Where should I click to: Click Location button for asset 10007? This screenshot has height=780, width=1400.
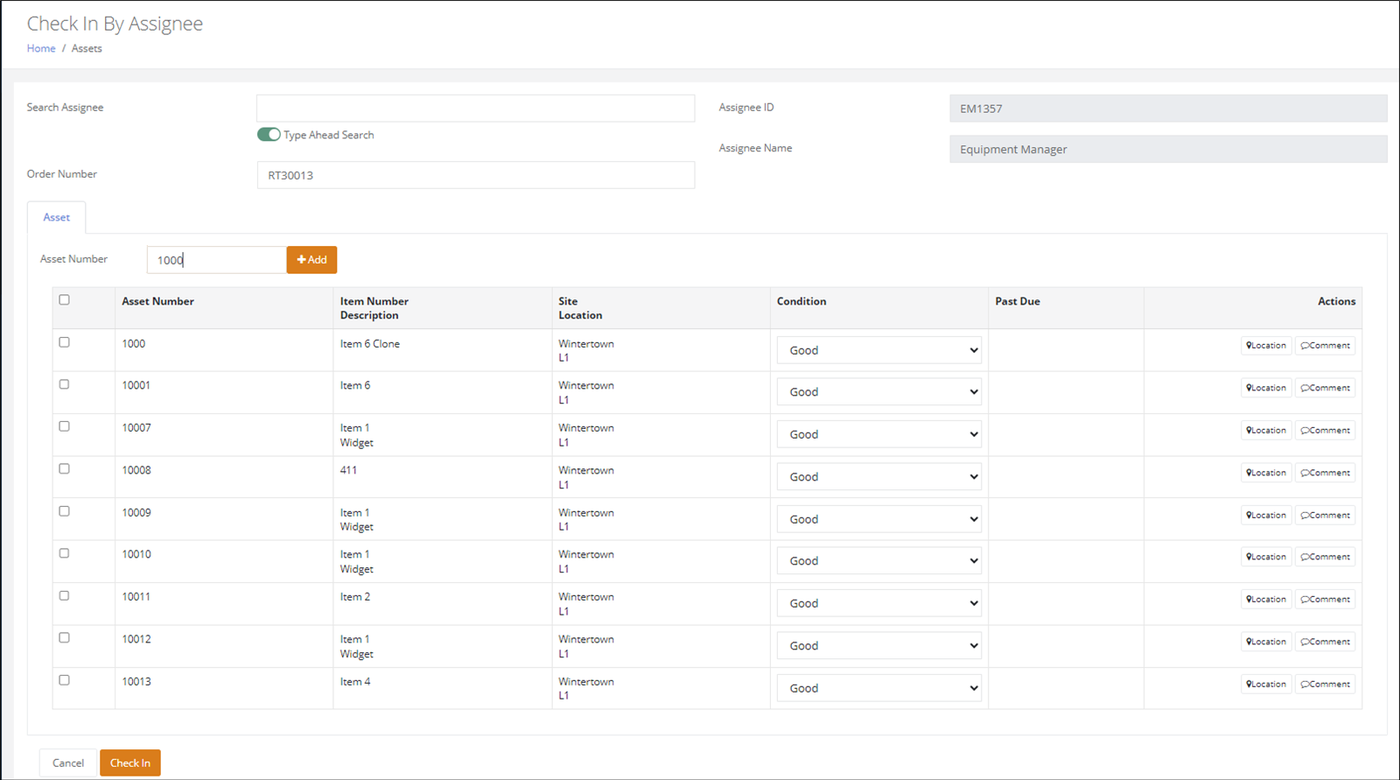pyautogui.click(x=1266, y=430)
